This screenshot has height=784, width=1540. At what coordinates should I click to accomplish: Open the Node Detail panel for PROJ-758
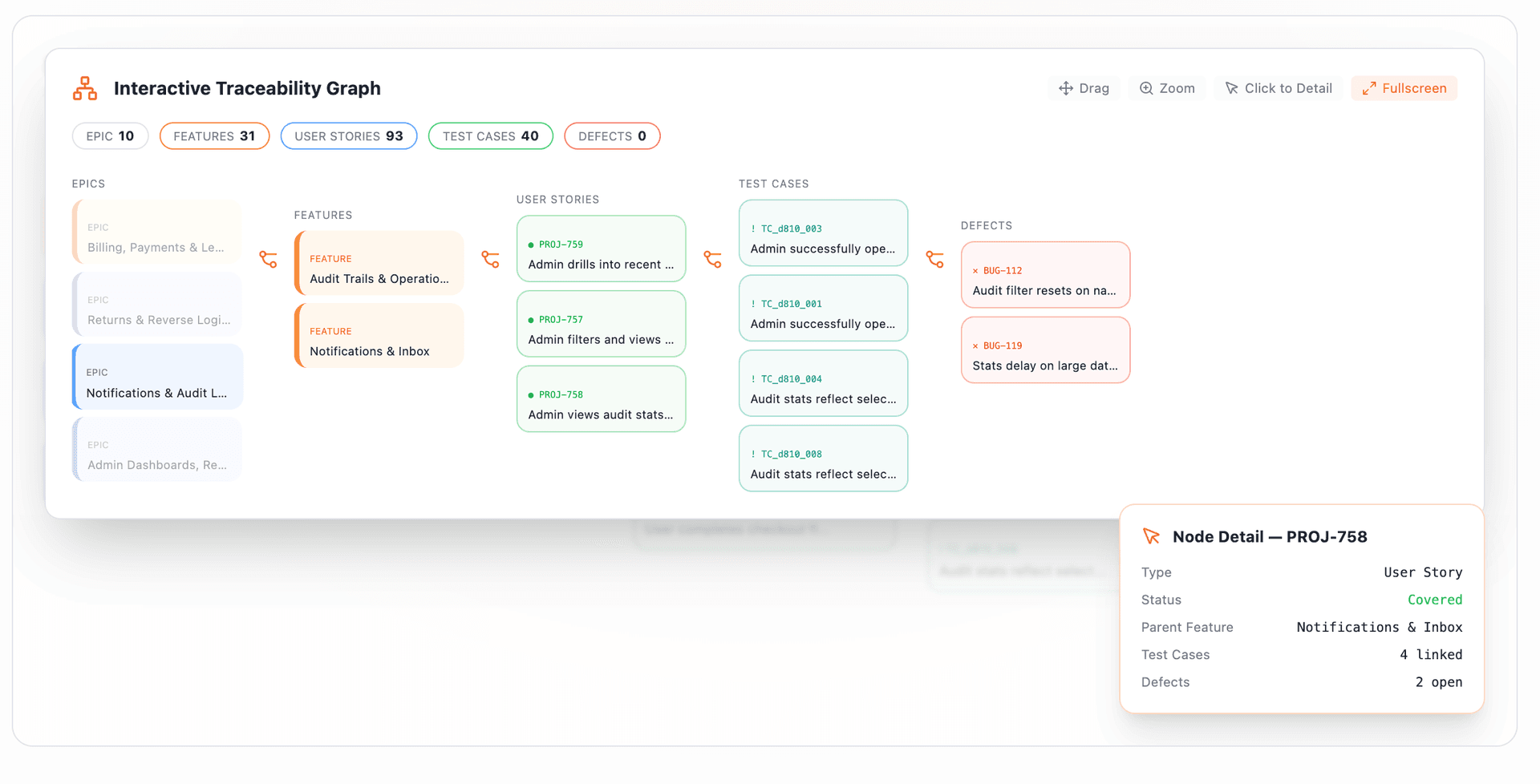click(x=601, y=398)
